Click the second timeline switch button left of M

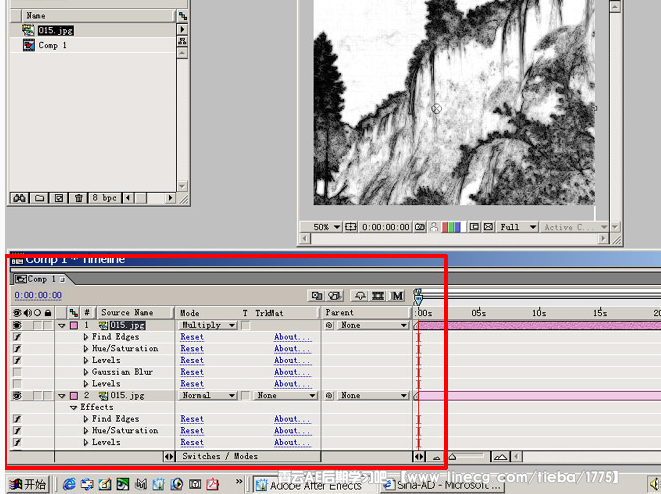pyautogui.click(x=335, y=296)
